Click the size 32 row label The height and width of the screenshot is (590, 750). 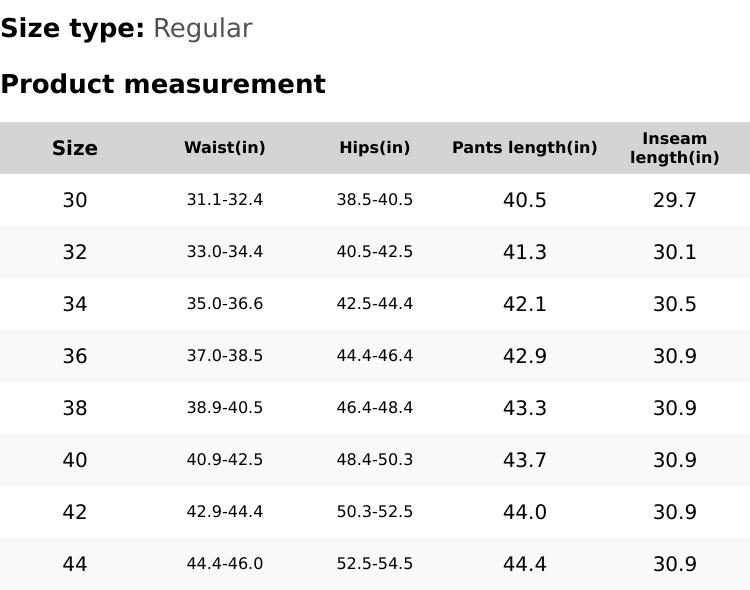click(75, 252)
